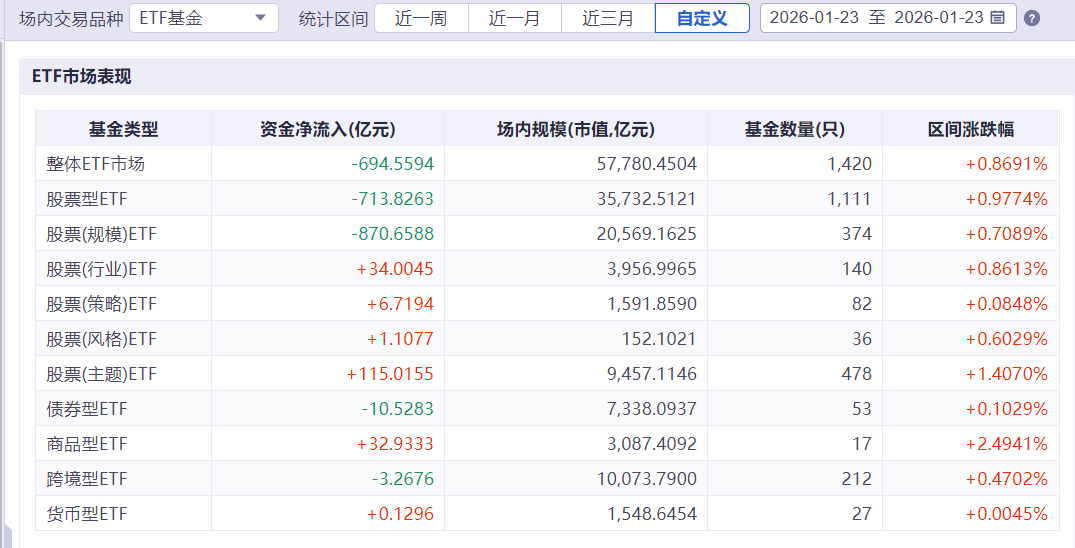This screenshot has width=1075, height=548.
Task: Open the ETF基金 product type dropdown
Action: pos(204,18)
